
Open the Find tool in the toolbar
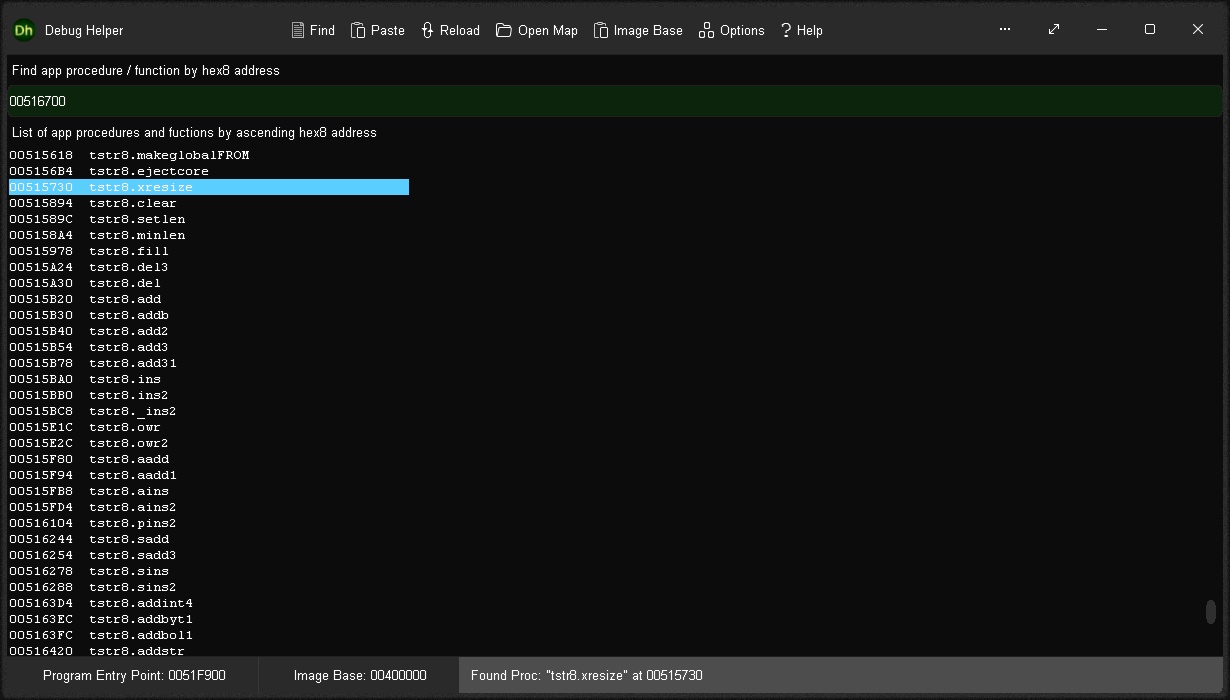point(312,30)
